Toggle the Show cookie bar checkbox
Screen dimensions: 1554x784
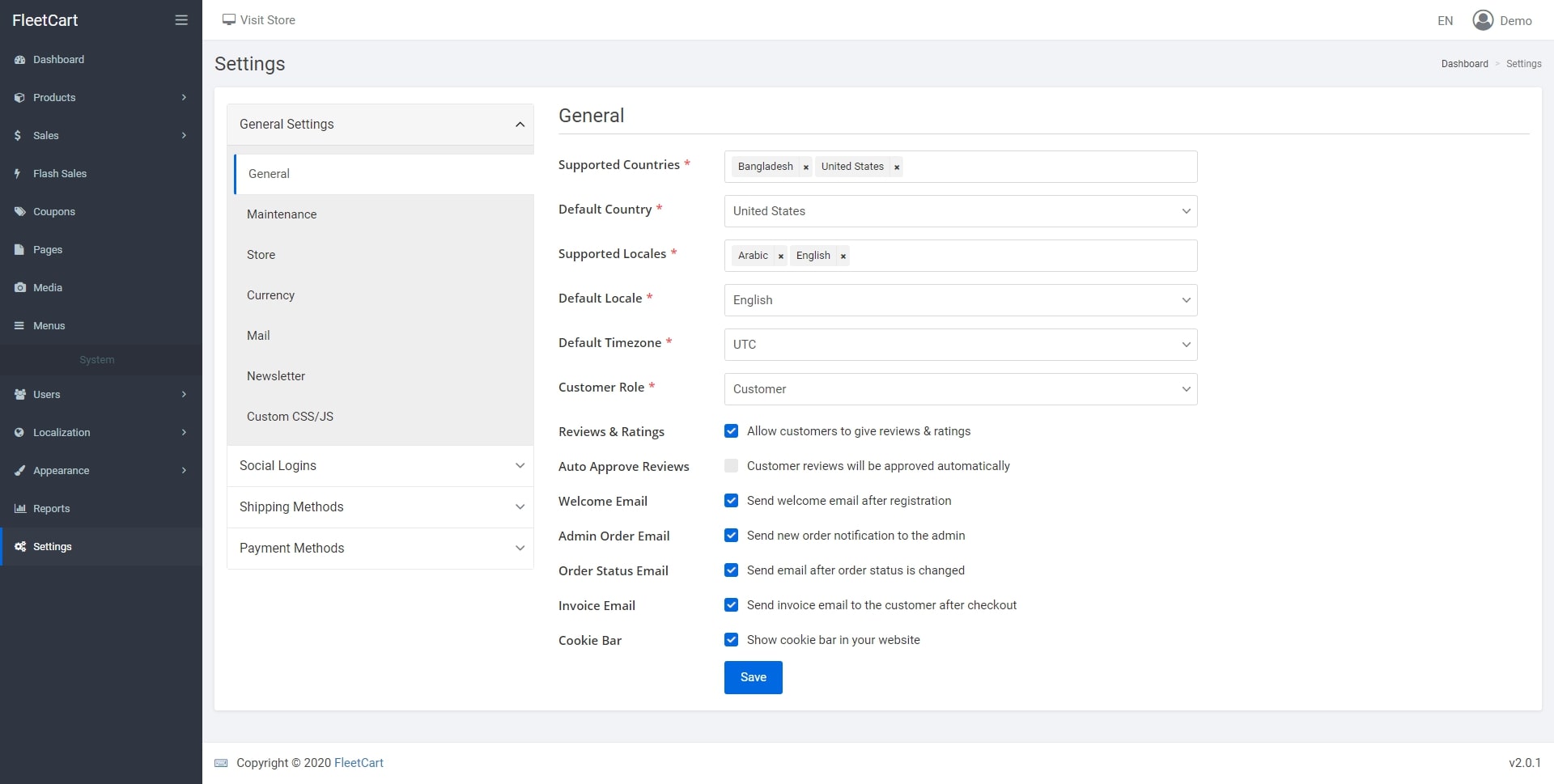[732, 640]
